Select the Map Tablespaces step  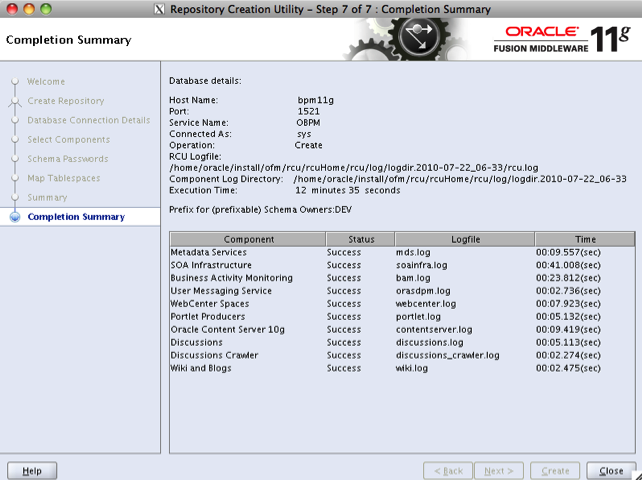click(64, 178)
